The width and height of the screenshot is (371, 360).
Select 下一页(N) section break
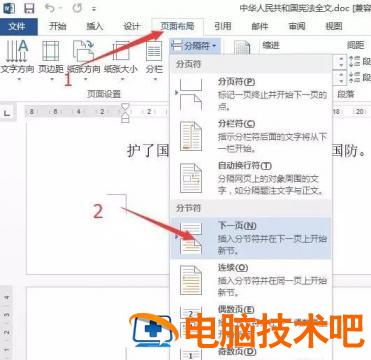click(251, 238)
